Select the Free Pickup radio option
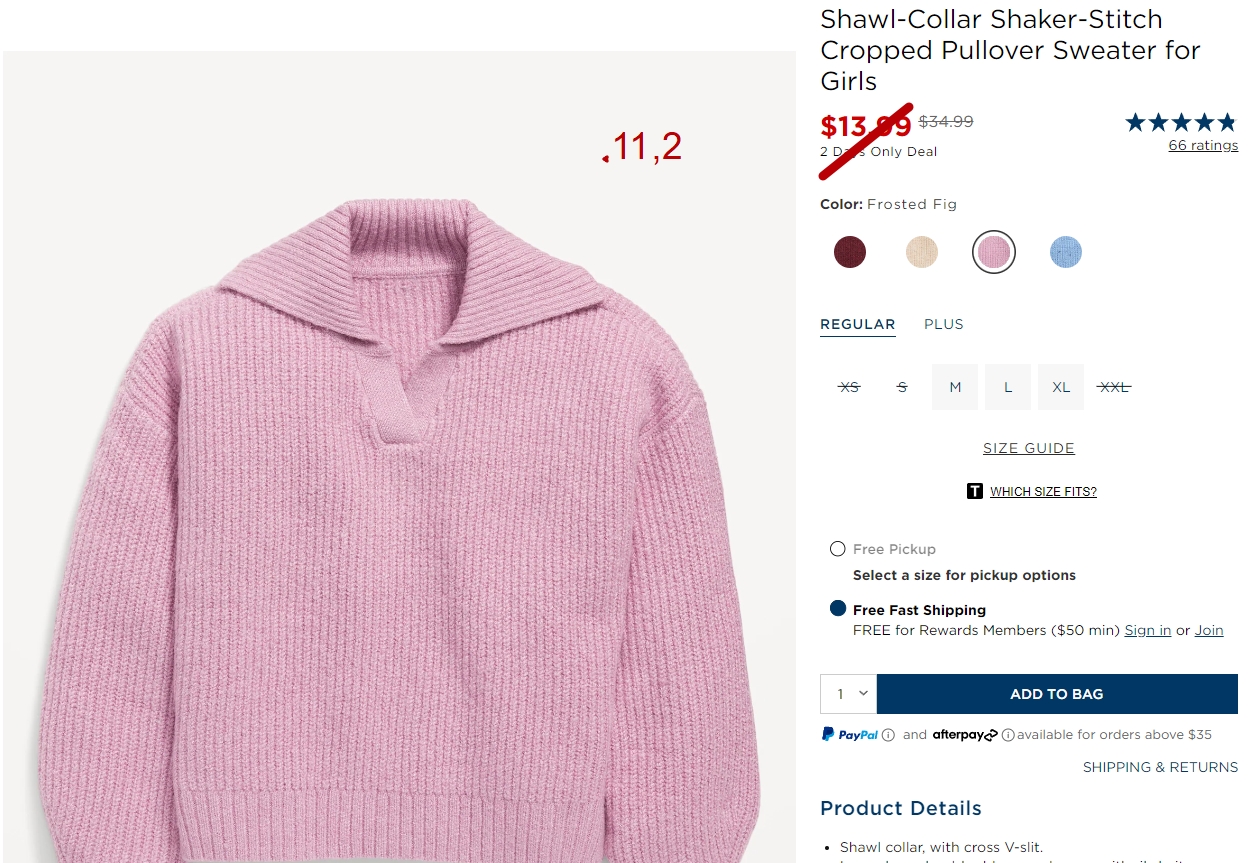Viewport: 1259px width, 863px height. coord(838,549)
